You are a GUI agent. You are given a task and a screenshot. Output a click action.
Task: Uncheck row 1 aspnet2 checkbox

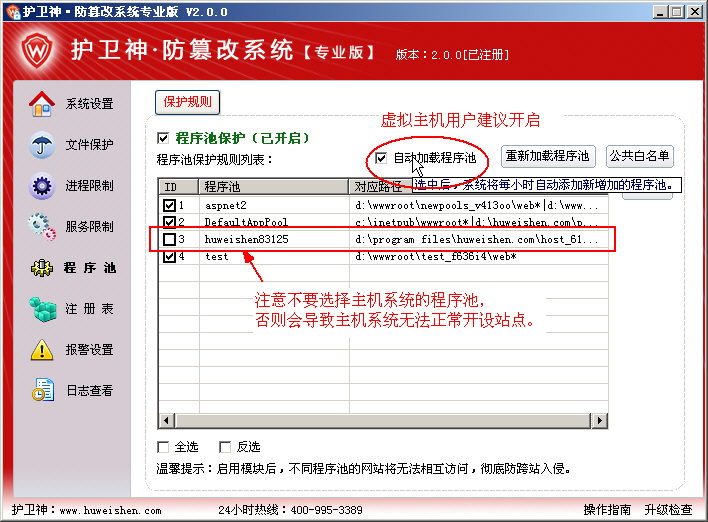tap(169, 205)
